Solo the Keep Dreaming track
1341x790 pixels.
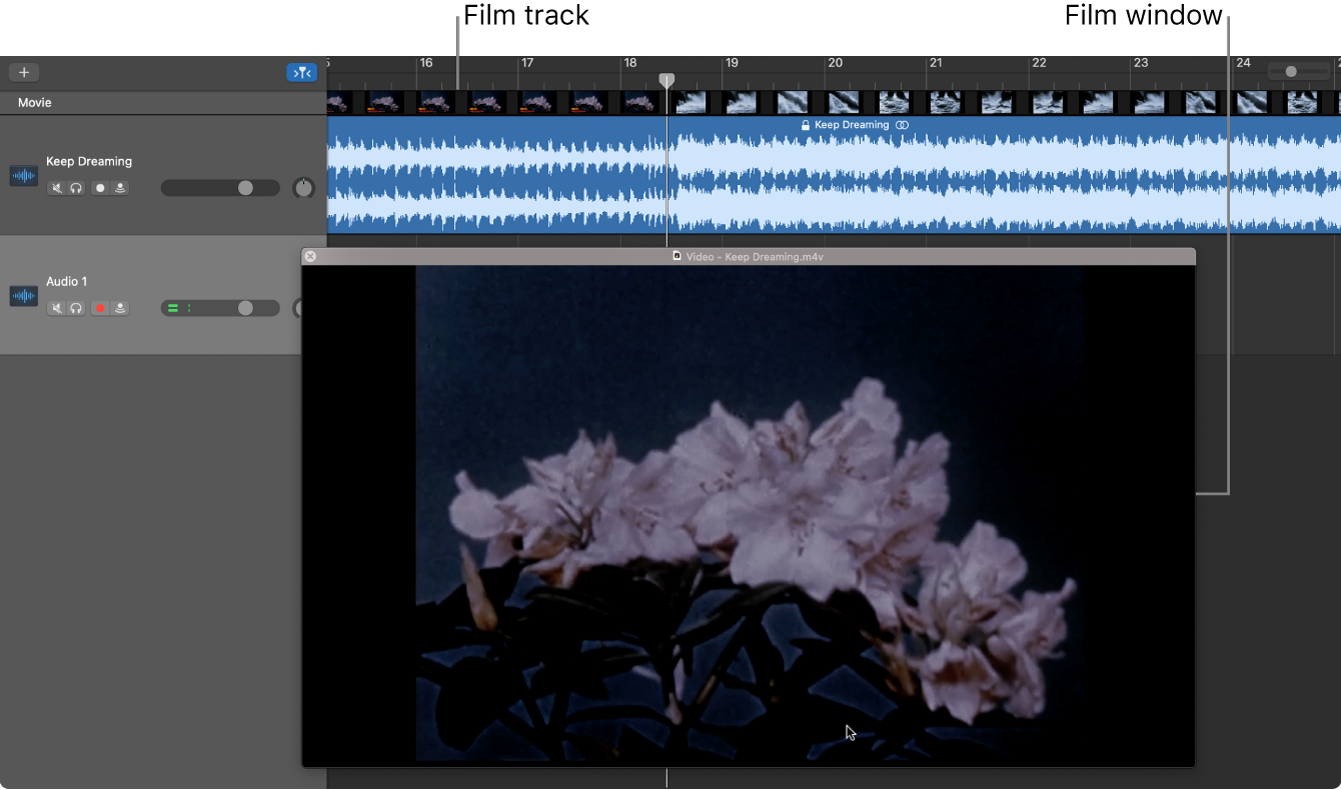[x=76, y=187]
